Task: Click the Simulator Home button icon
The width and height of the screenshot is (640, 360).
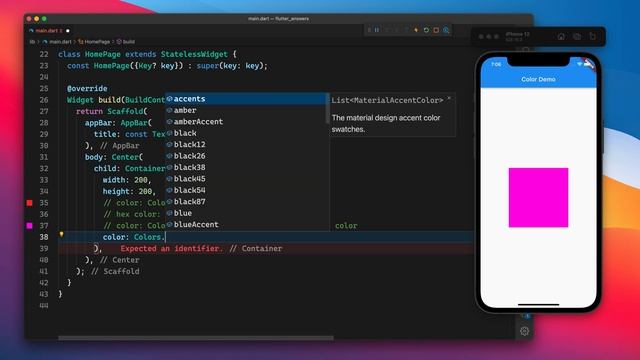Action: click(x=561, y=37)
